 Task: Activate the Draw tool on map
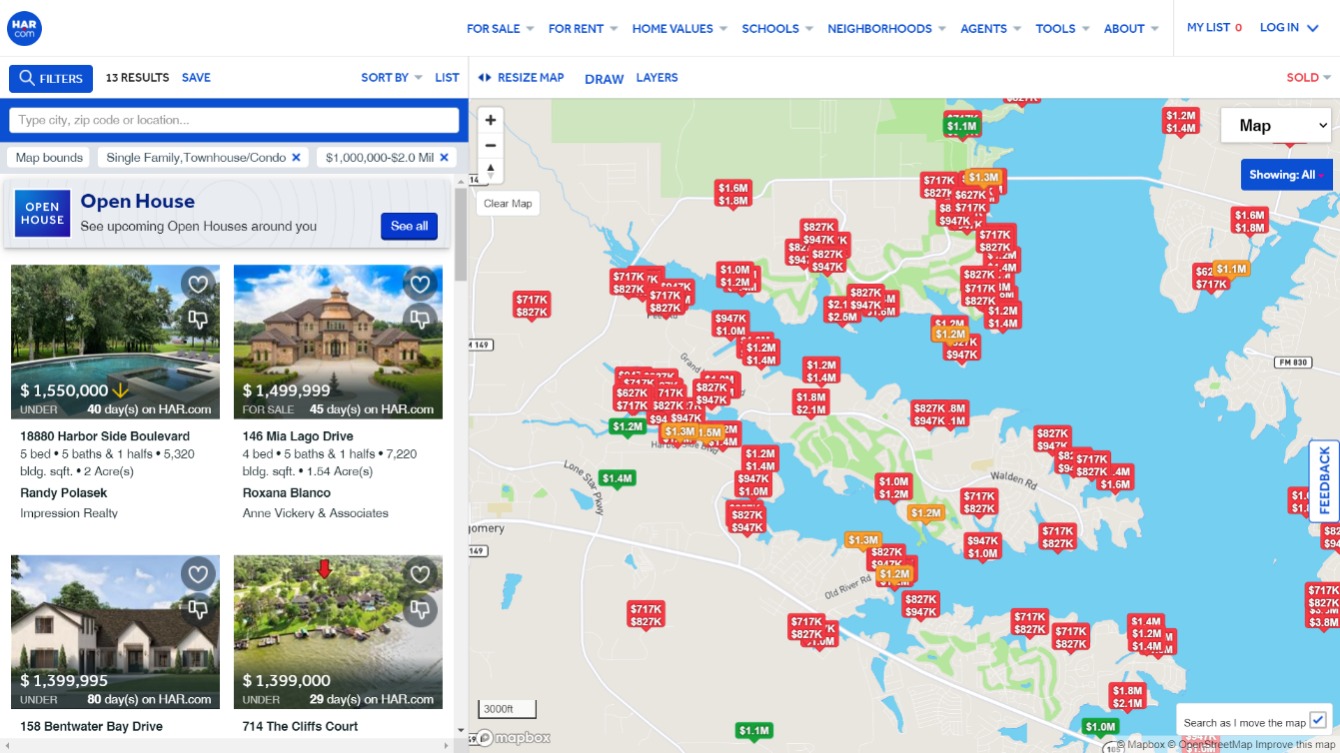604,79
